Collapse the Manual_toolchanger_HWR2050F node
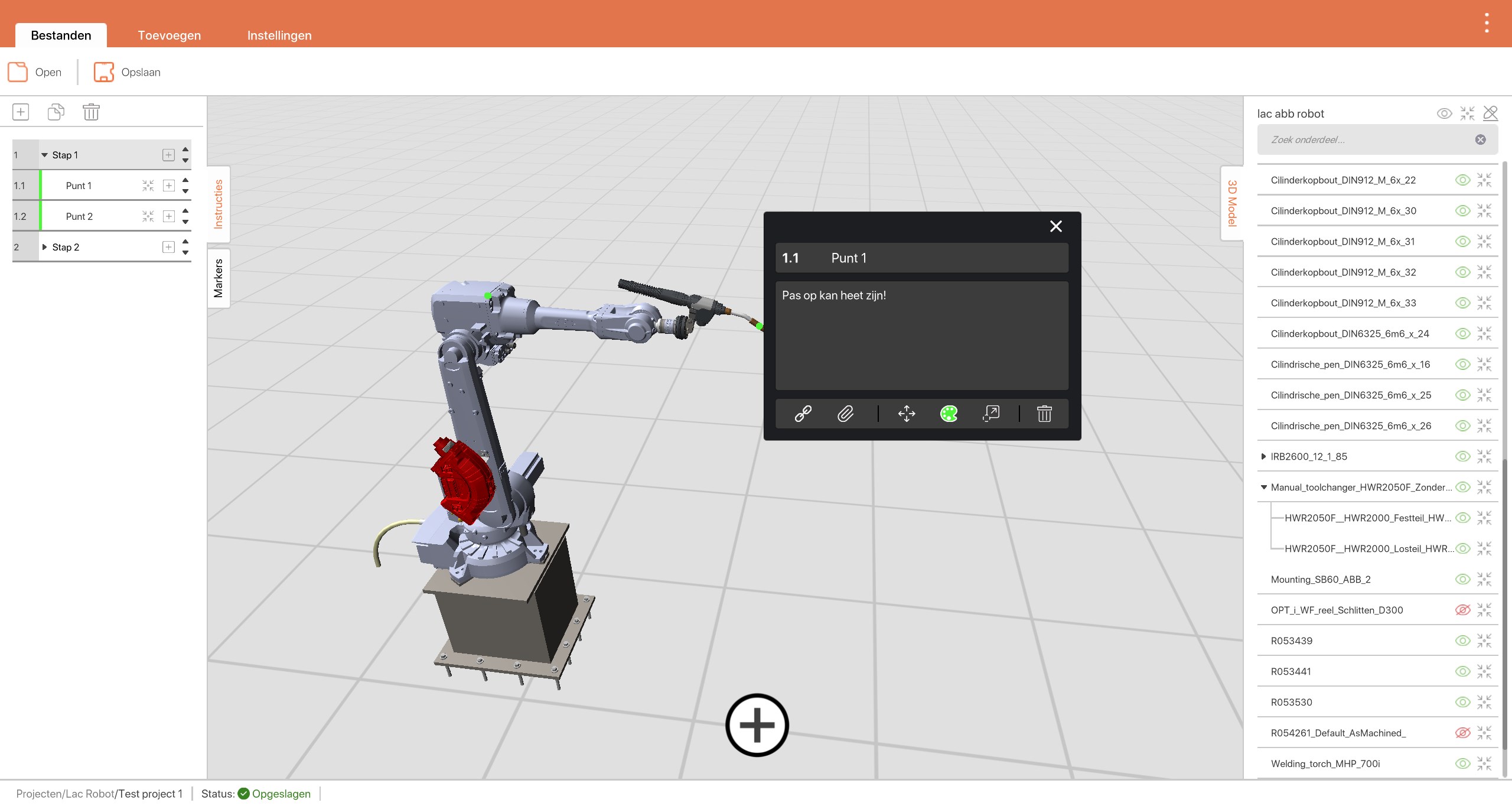 (1263, 487)
